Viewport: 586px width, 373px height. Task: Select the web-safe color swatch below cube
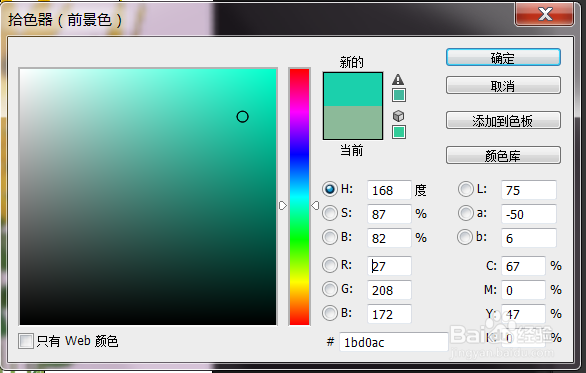click(399, 132)
